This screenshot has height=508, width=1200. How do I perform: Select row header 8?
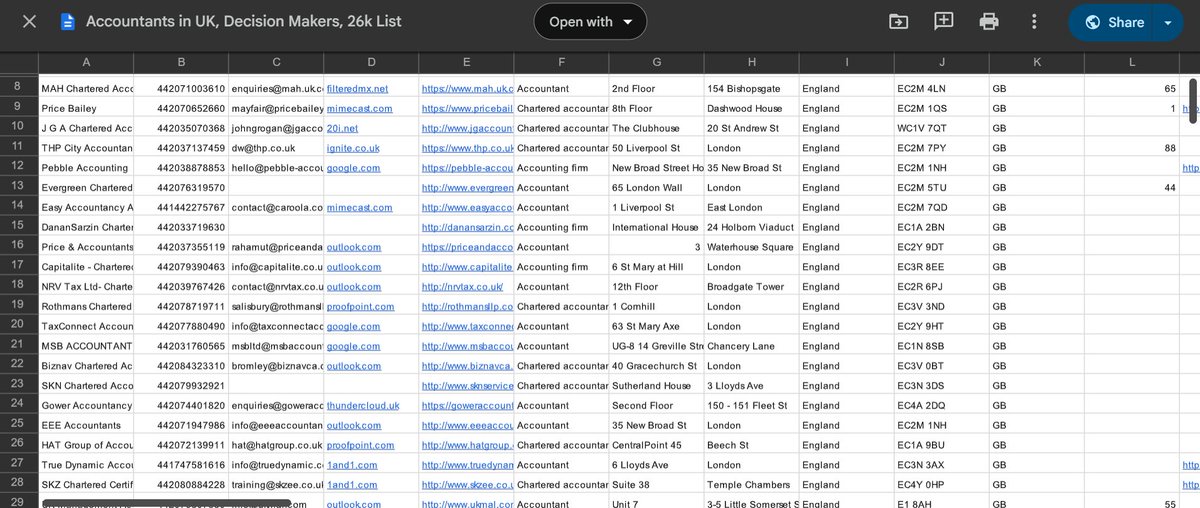18,88
